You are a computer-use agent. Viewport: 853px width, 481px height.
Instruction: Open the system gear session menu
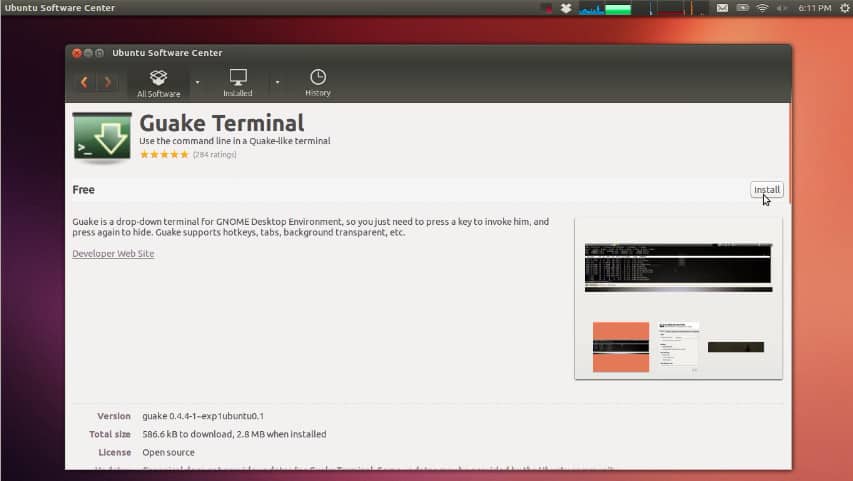point(844,8)
